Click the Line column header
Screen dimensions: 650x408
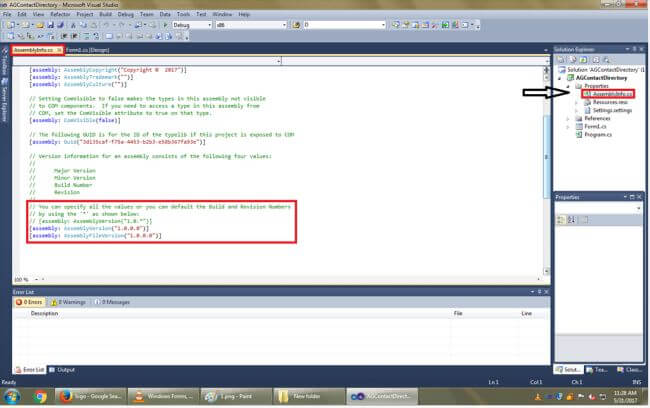(x=526, y=313)
